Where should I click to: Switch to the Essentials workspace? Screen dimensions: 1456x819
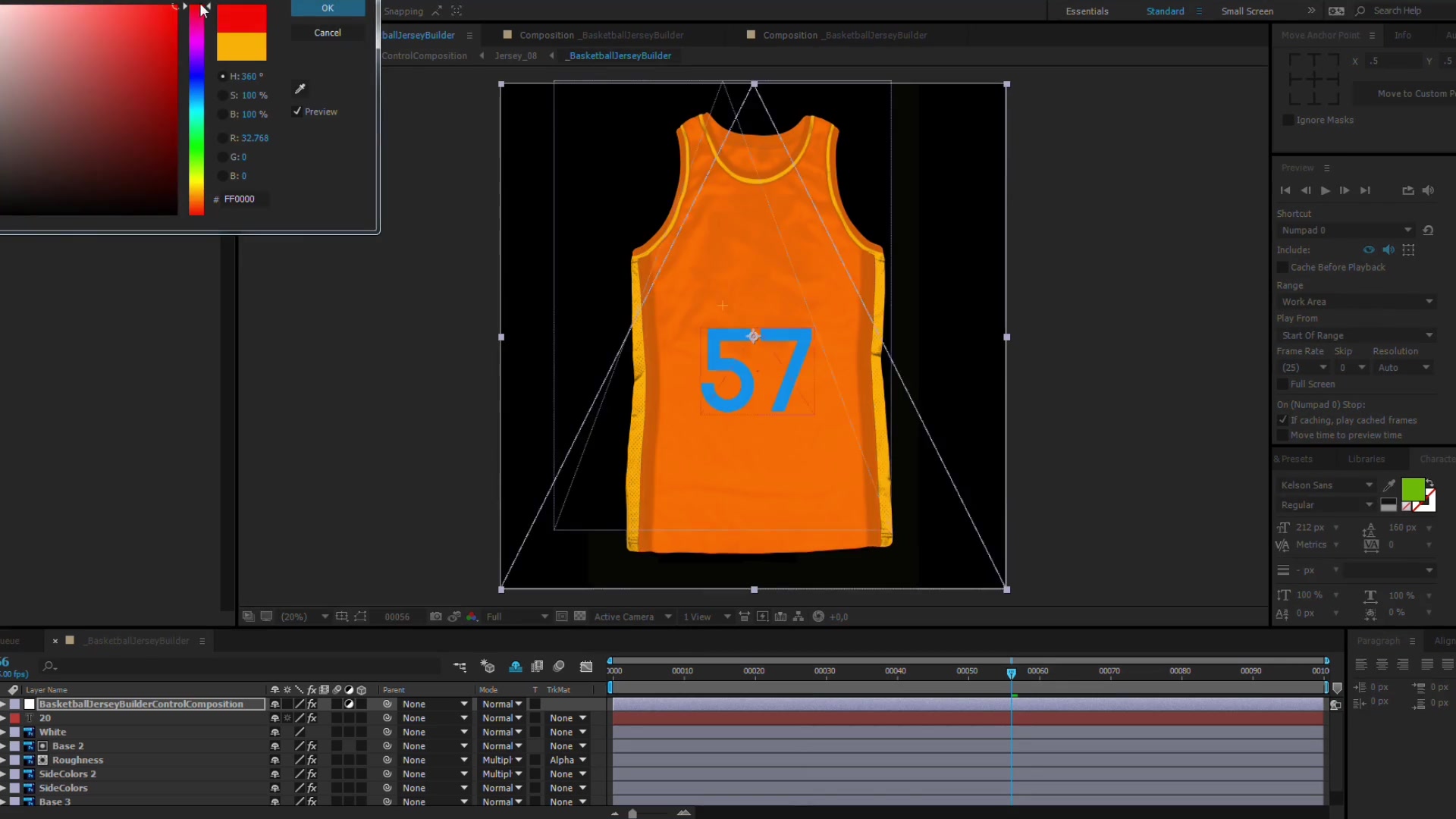(x=1087, y=11)
